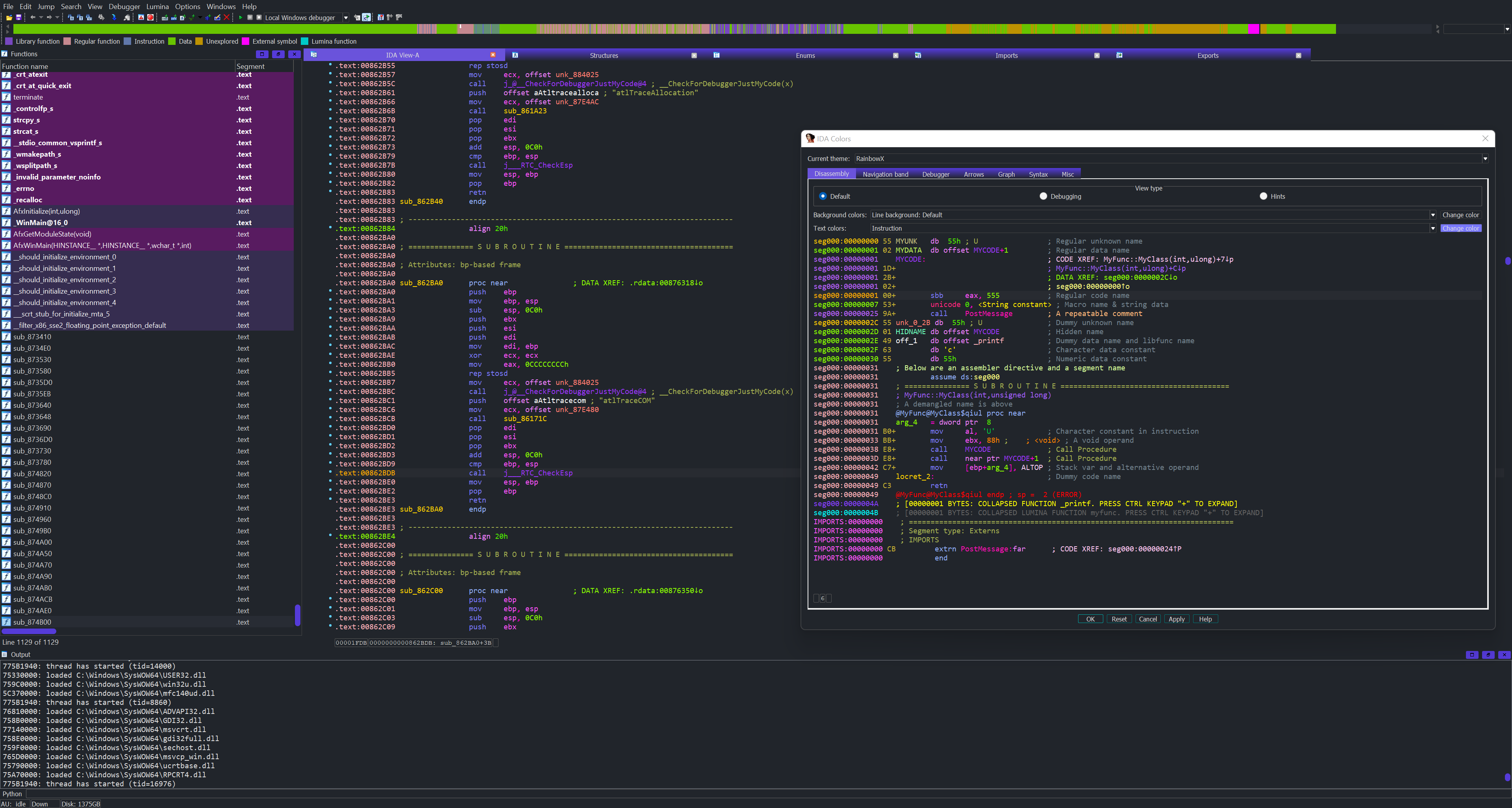Select the Default view type radio
The width and height of the screenshot is (1512, 808).
point(822,196)
